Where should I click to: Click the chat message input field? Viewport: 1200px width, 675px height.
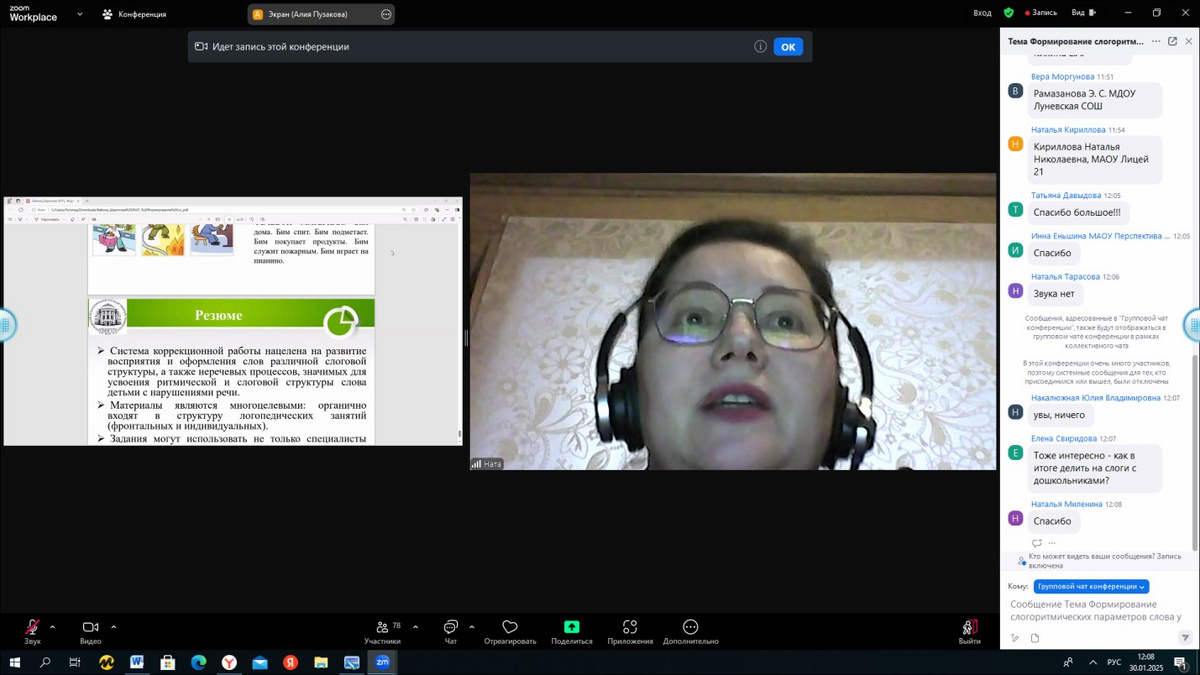coord(1097,611)
